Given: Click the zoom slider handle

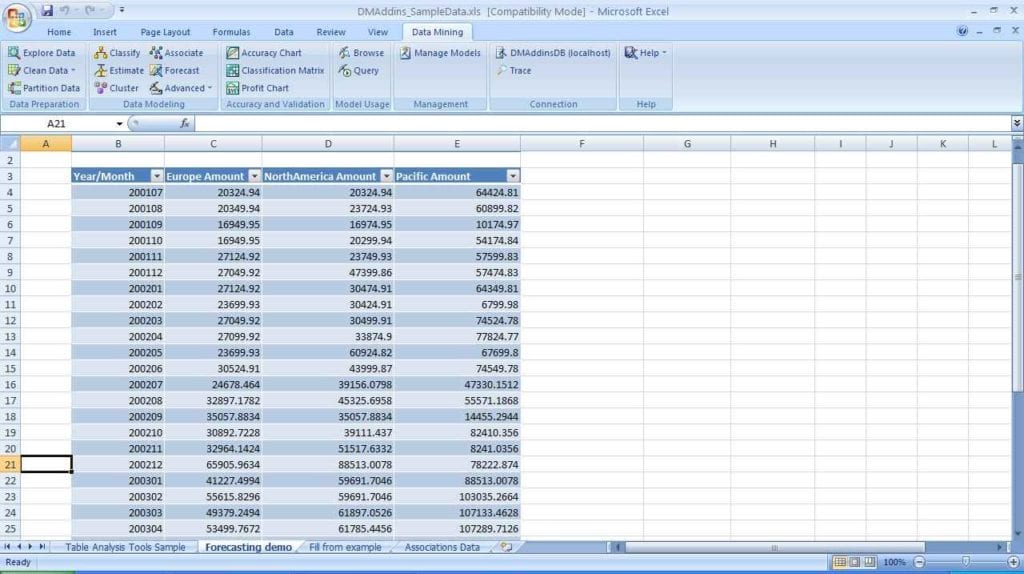Looking at the screenshot, I should pyautogui.click(x=966, y=562).
